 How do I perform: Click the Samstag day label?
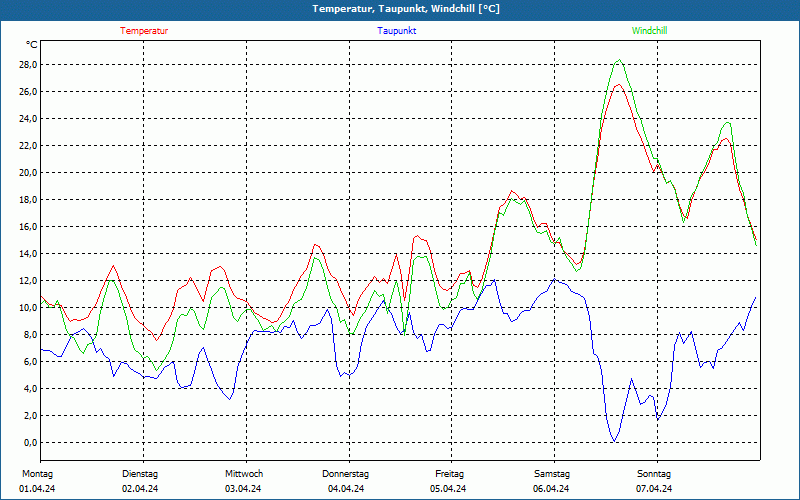pos(552,474)
